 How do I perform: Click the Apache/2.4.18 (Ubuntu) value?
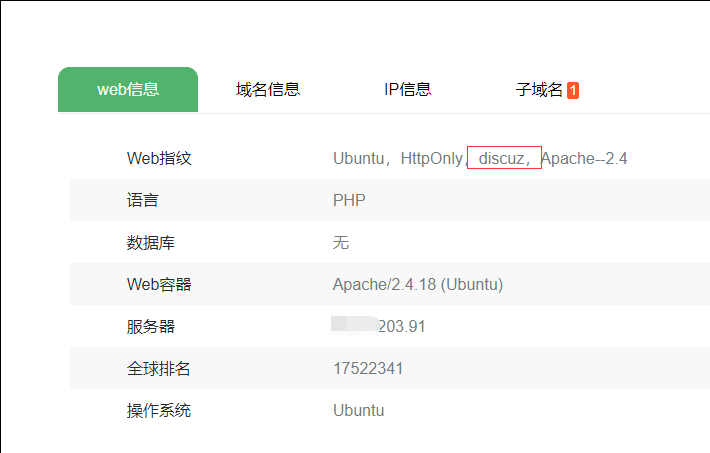(x=418, y=284)
